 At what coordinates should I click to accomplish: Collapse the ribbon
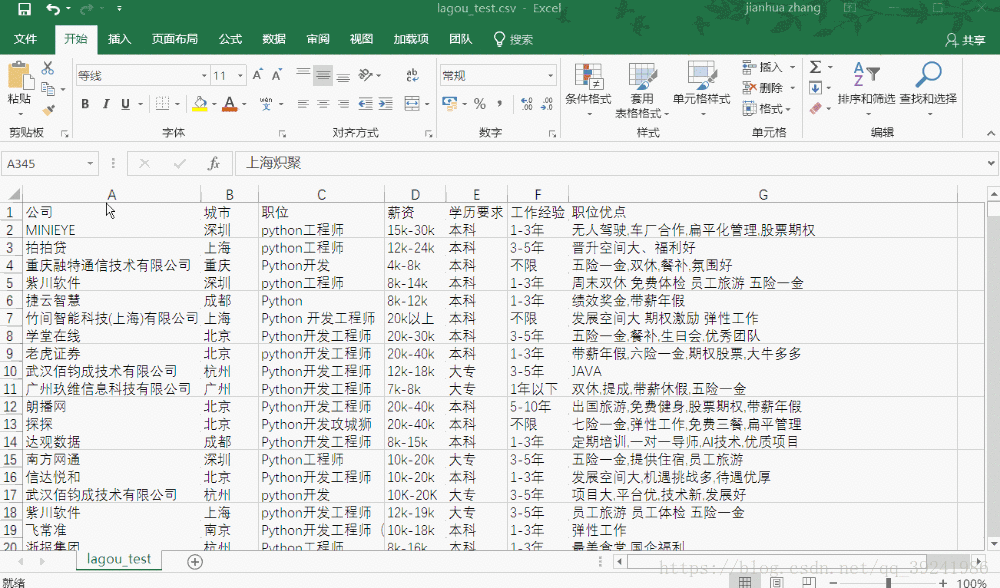[990, 133]
